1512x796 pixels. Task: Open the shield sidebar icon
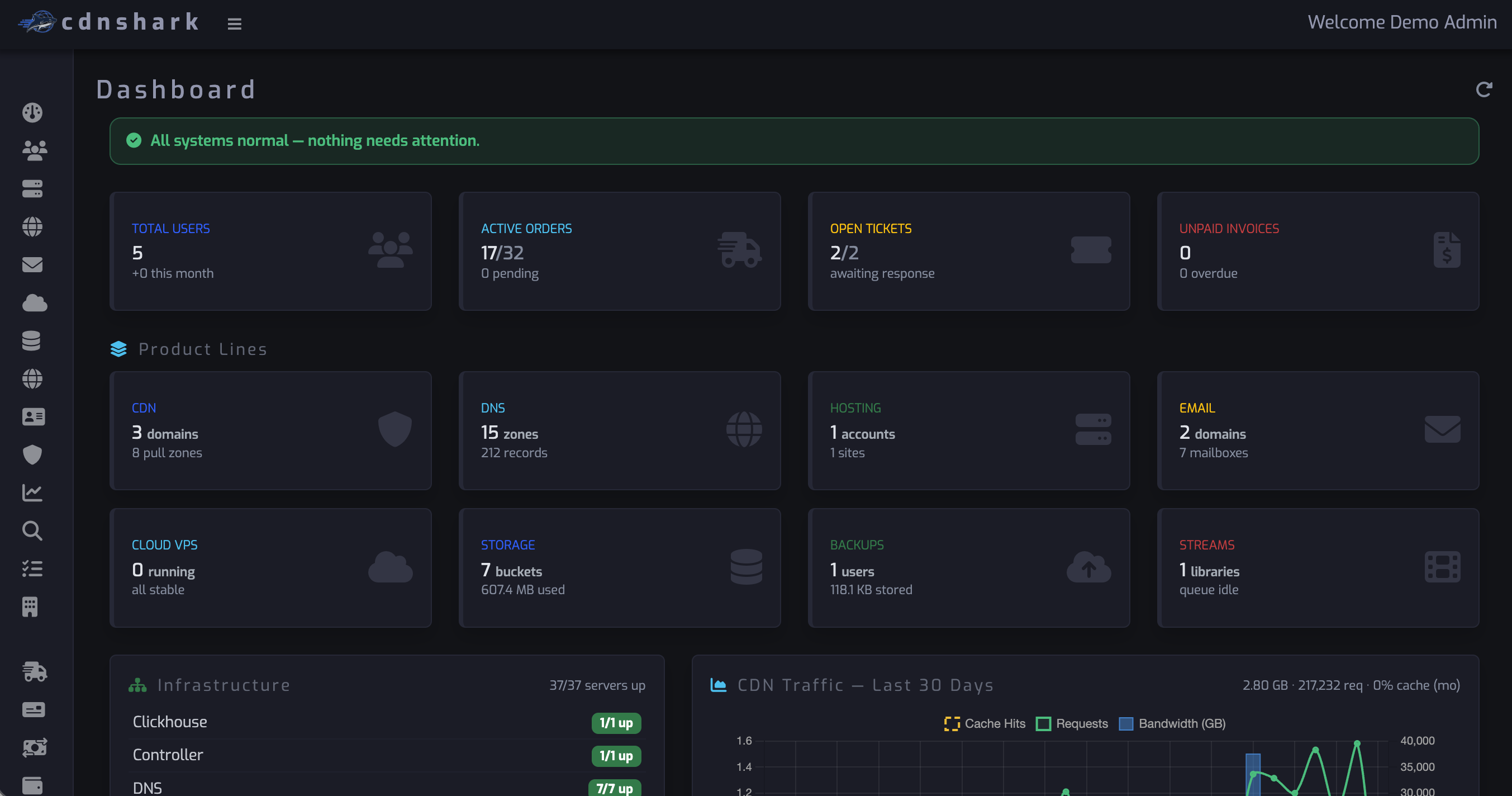(32, 454)
